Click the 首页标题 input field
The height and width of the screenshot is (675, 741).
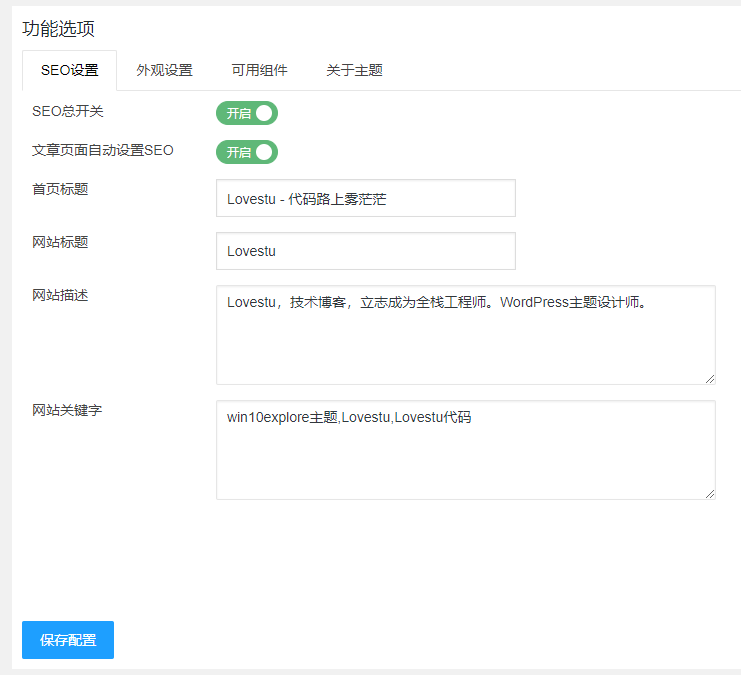[x=365, y=198]
